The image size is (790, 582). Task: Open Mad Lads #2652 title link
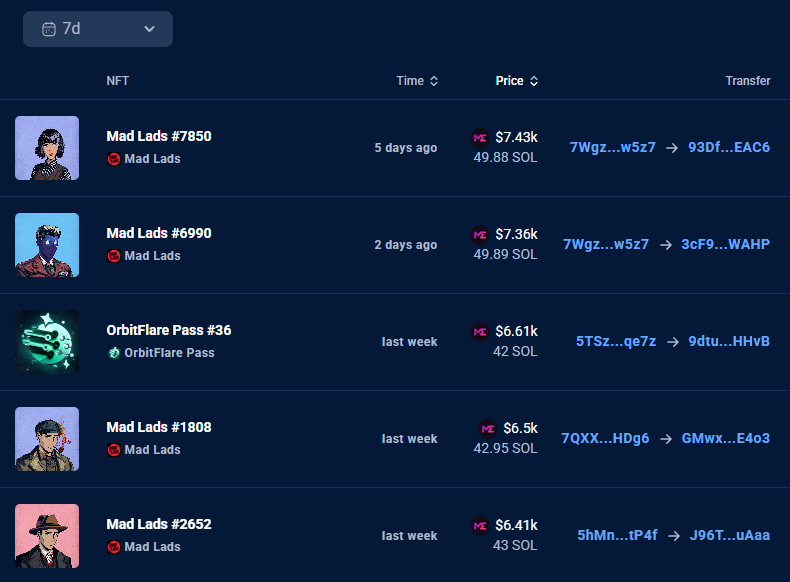click(159, 524)
